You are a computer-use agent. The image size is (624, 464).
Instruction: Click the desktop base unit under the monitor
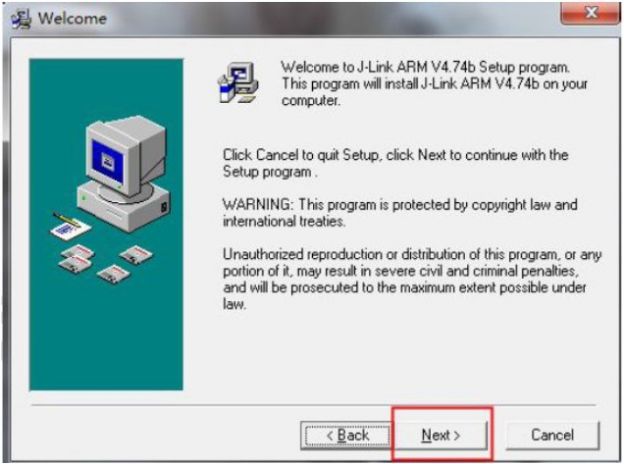tap(123, 205)
